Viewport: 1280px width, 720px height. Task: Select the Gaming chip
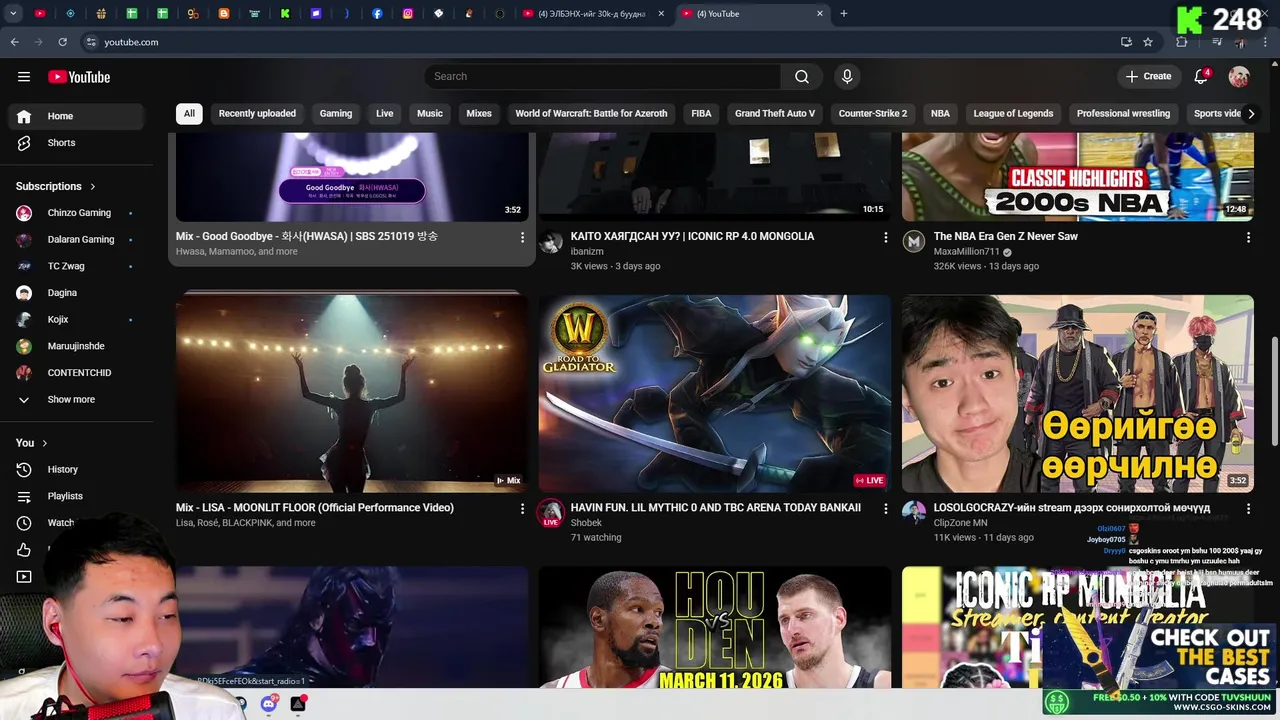point(336,114)
